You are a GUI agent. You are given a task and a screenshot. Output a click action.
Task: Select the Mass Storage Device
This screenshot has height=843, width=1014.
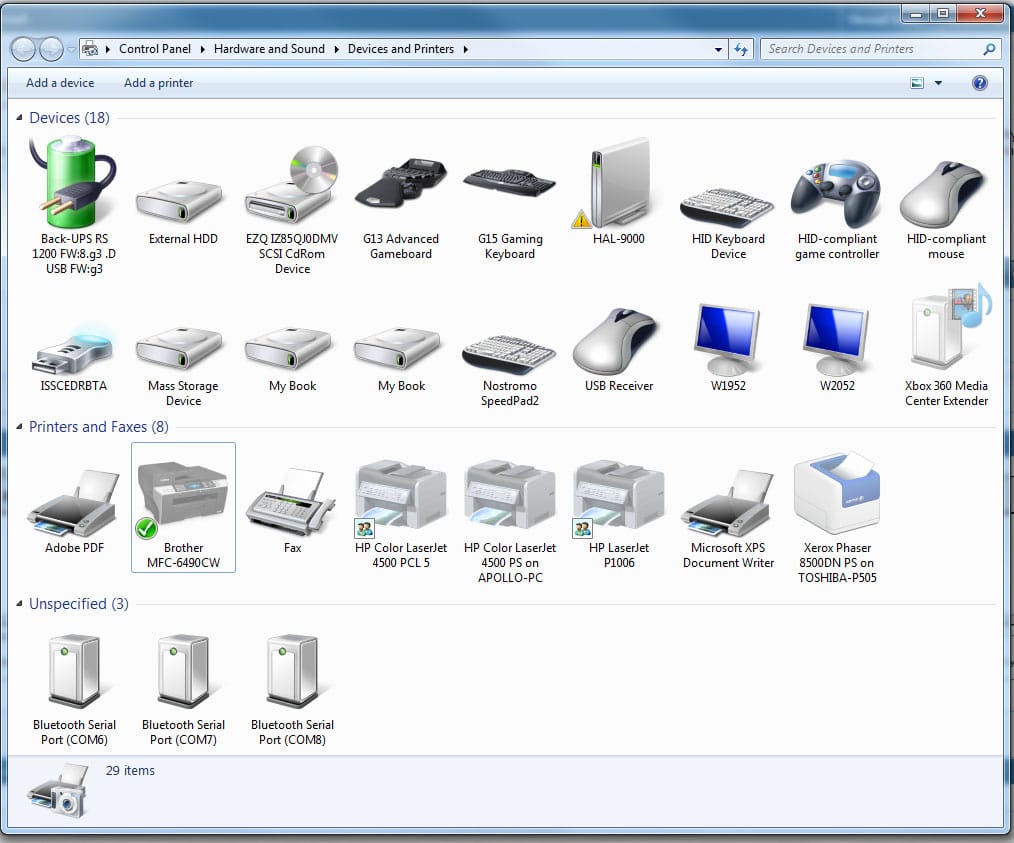point(183,366)
